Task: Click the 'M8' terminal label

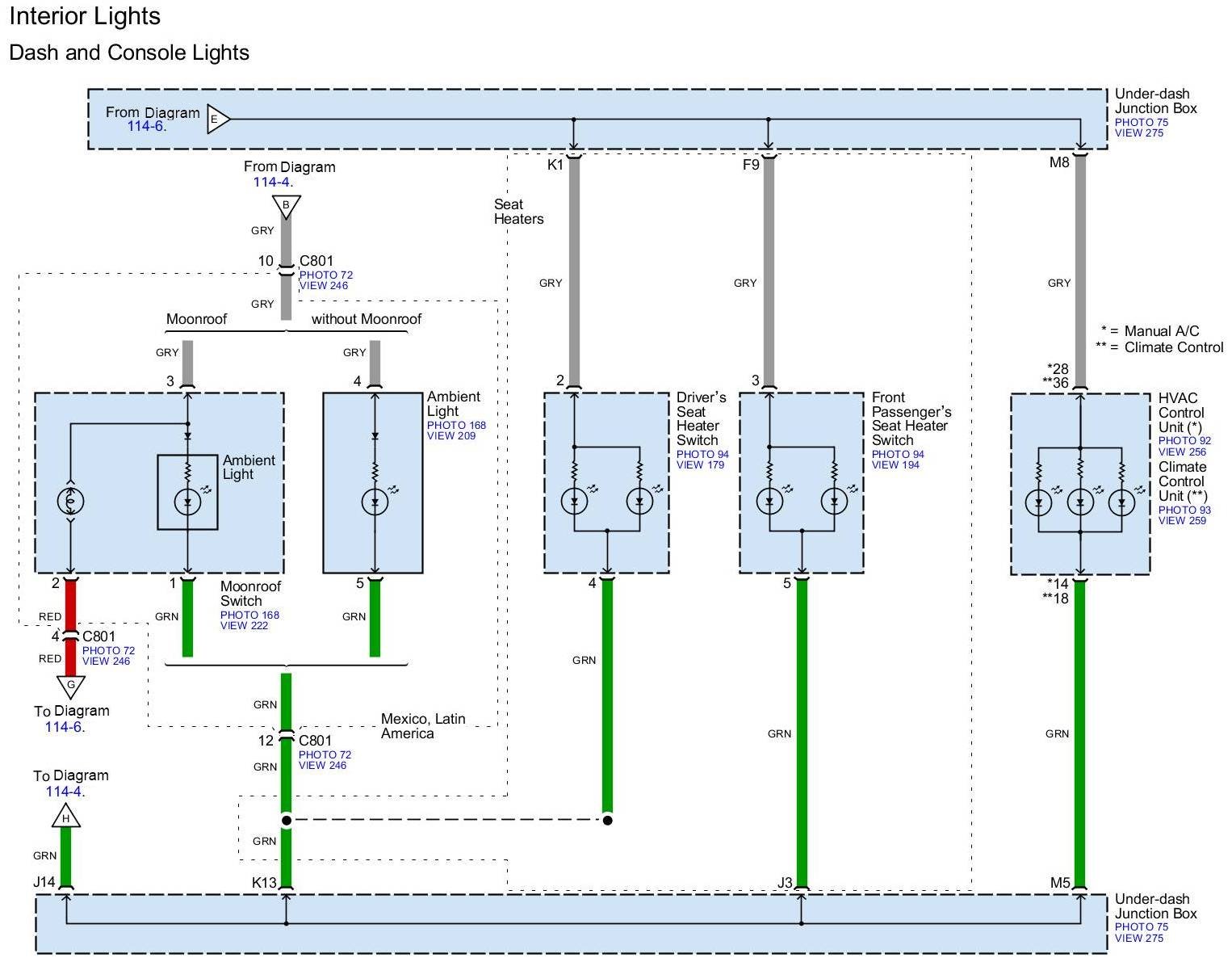Action: pos(1059,162)
